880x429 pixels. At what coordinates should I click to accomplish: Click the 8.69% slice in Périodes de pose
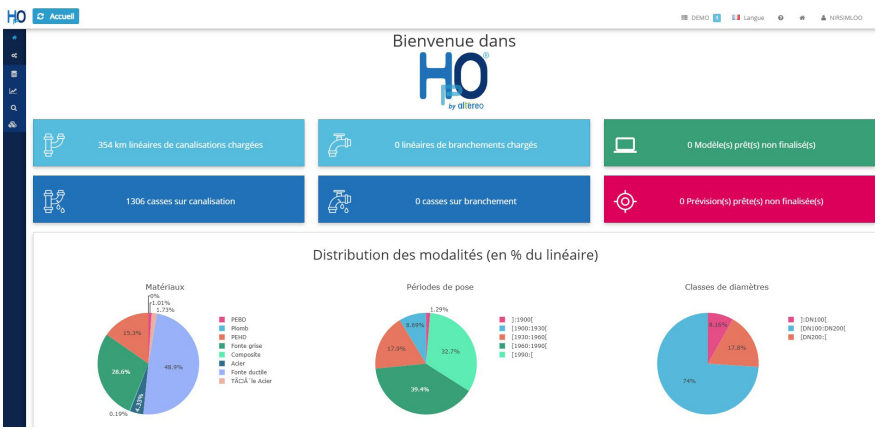[416, 326]
